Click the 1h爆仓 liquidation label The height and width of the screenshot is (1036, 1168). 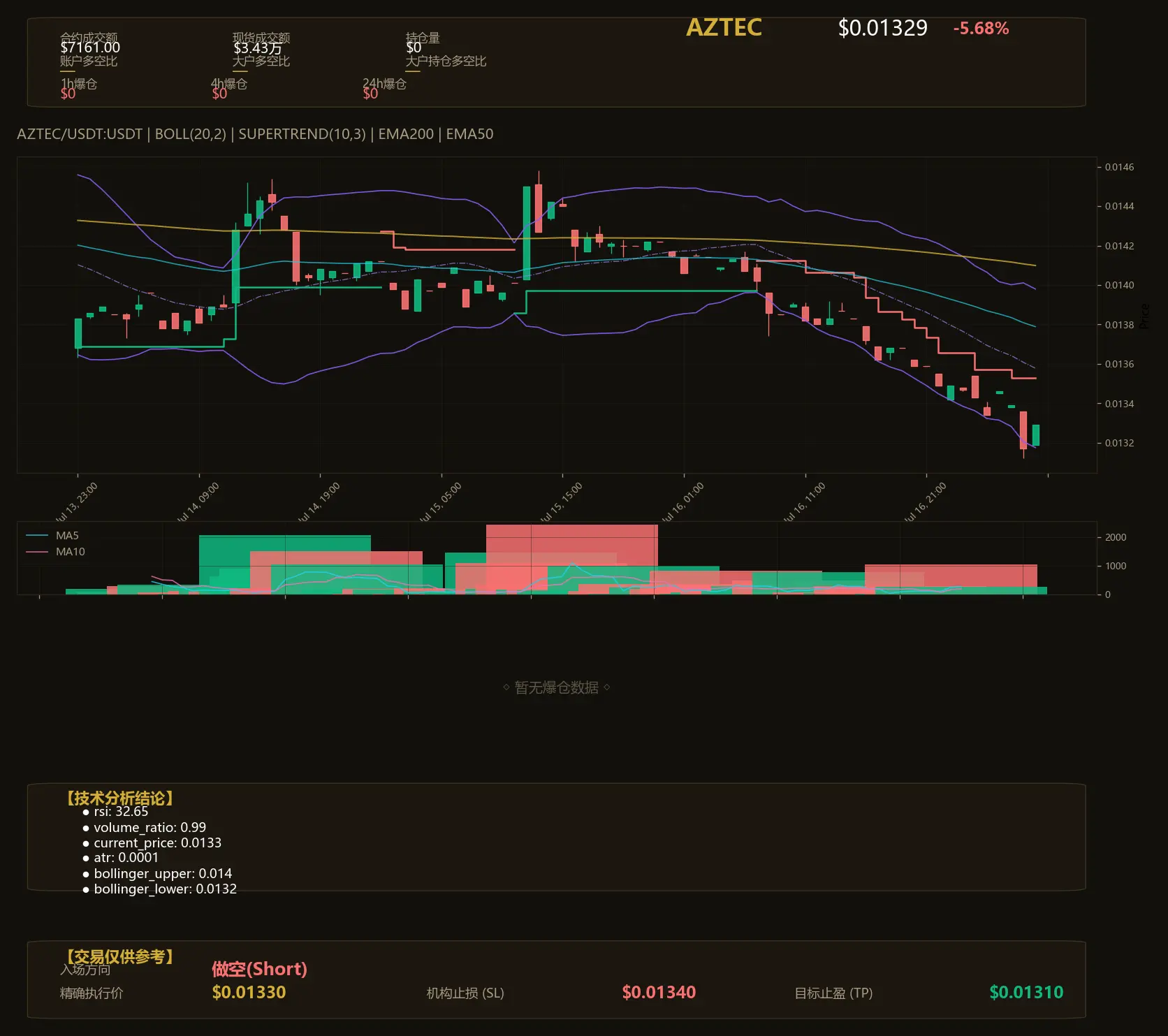pos(79,84)
